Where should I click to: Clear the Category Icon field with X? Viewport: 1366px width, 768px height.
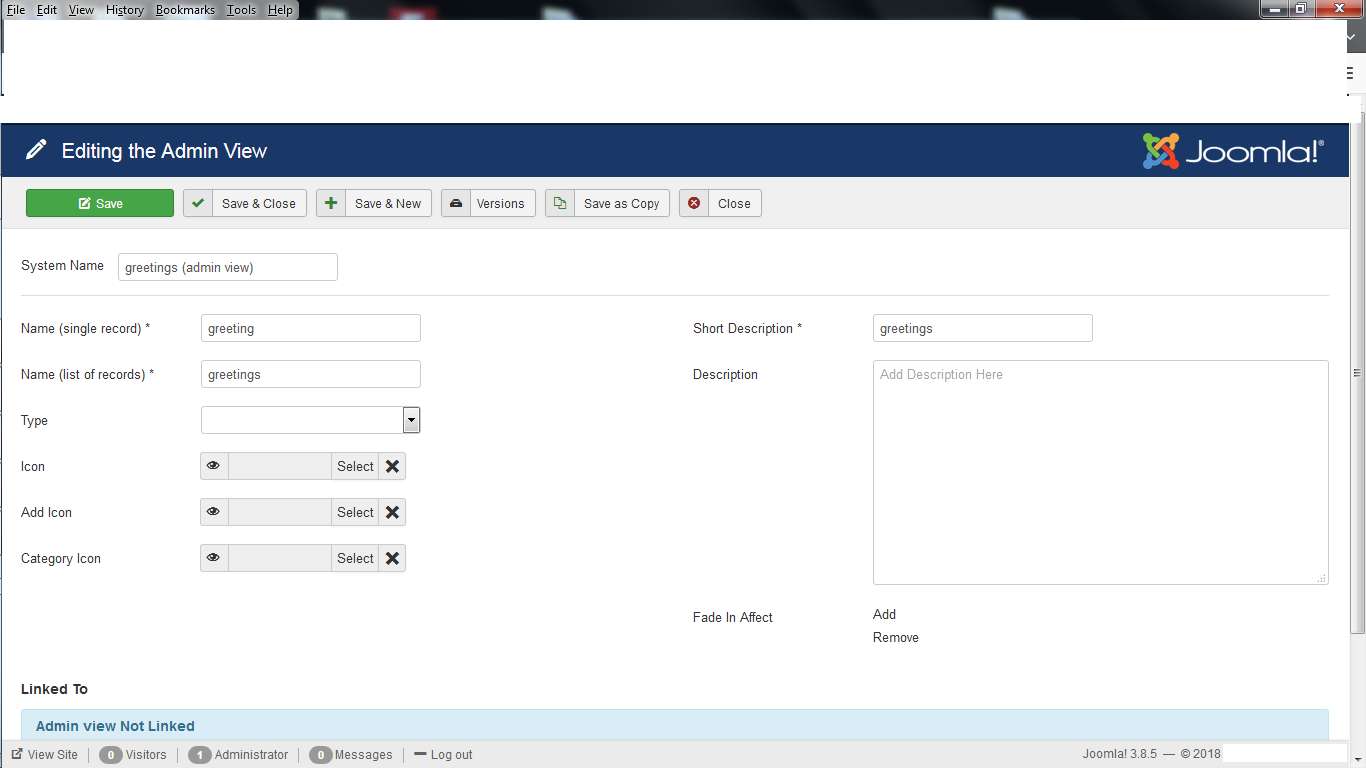click(x=392, y=558)
